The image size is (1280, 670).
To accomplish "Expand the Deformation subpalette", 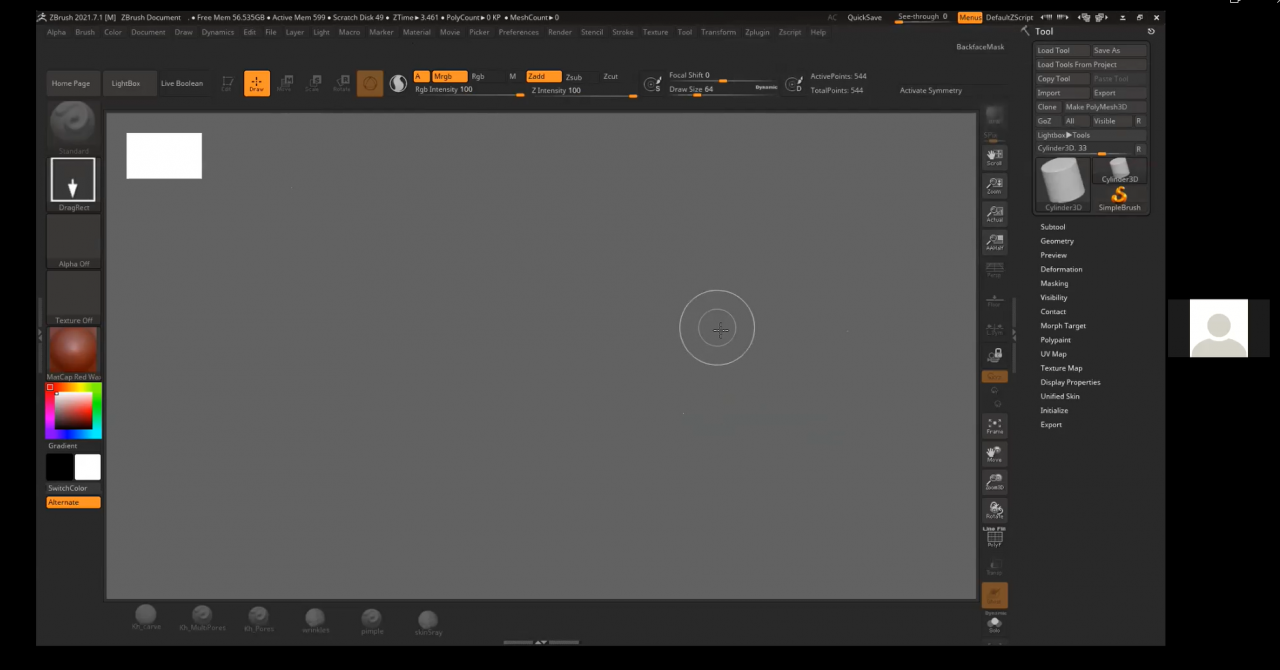I will [1061, 269].
